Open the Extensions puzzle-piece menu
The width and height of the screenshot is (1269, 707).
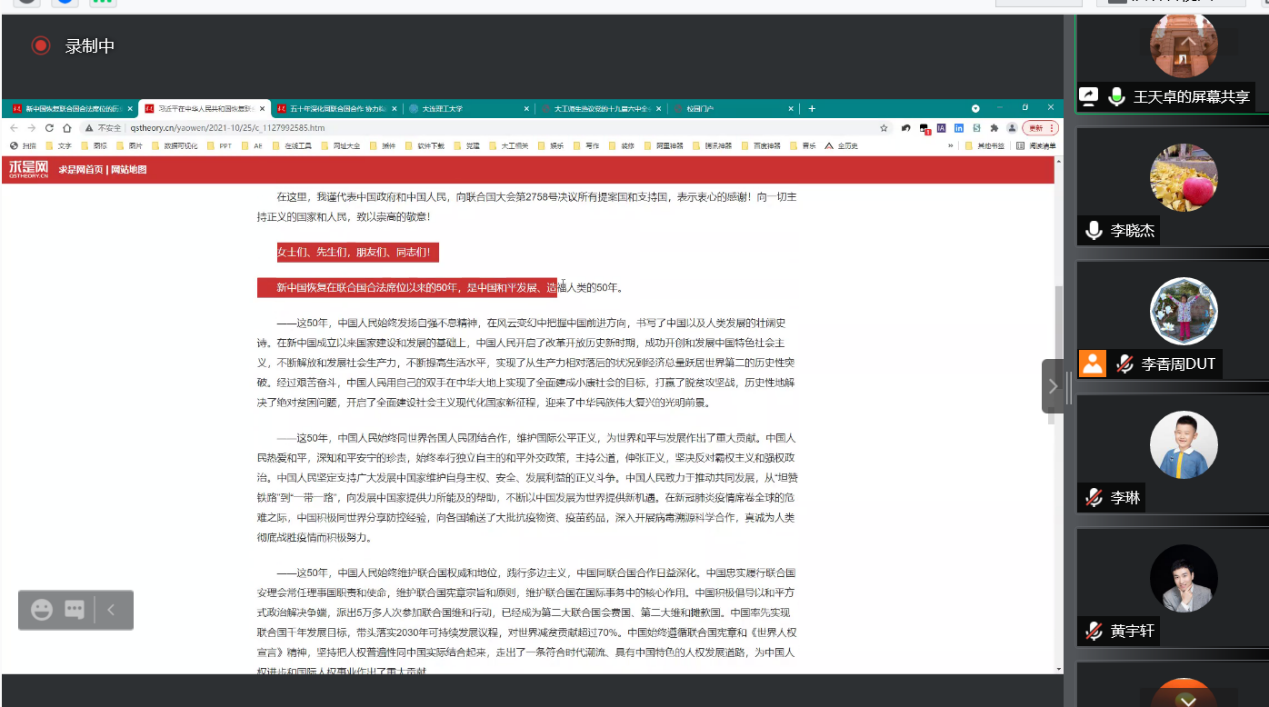click(994, 128)
